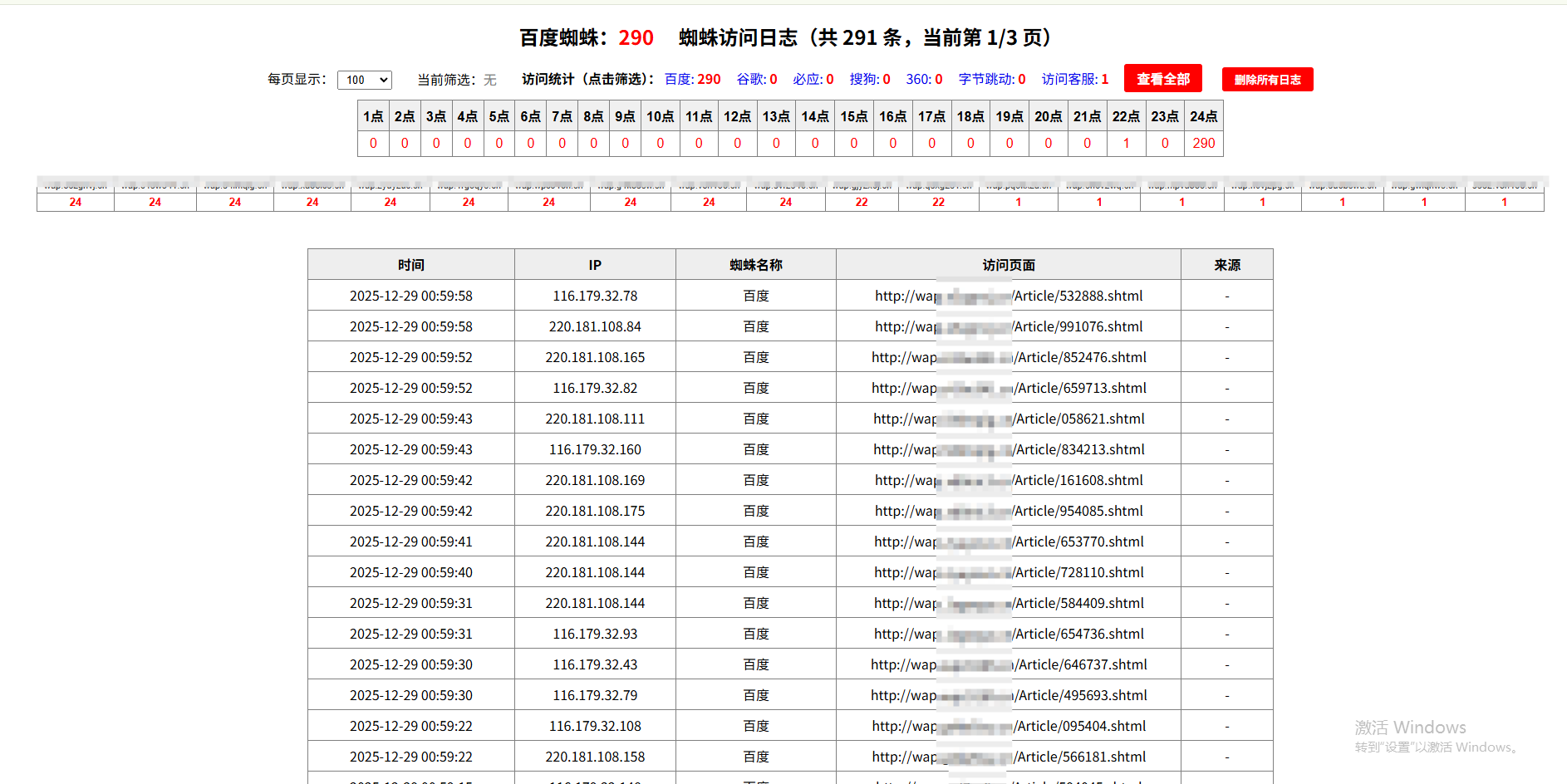
Task: Click IP address 220.181.108.111
Action: 595,419
